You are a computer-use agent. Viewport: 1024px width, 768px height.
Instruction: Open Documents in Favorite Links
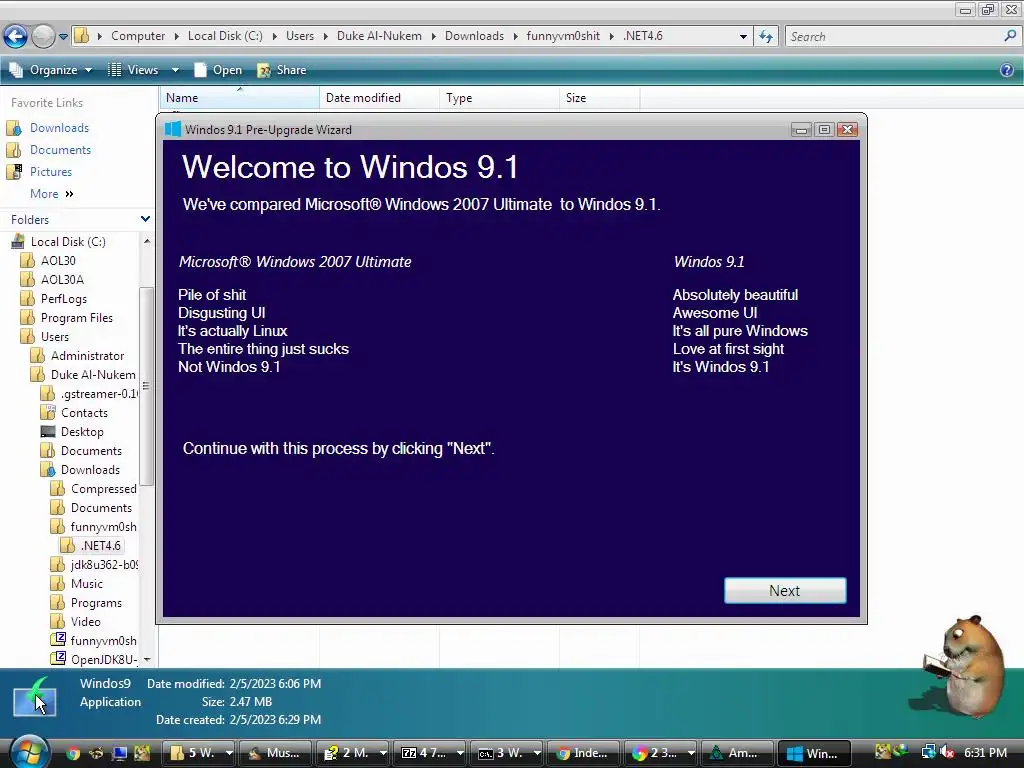click(x=60, y=150)
